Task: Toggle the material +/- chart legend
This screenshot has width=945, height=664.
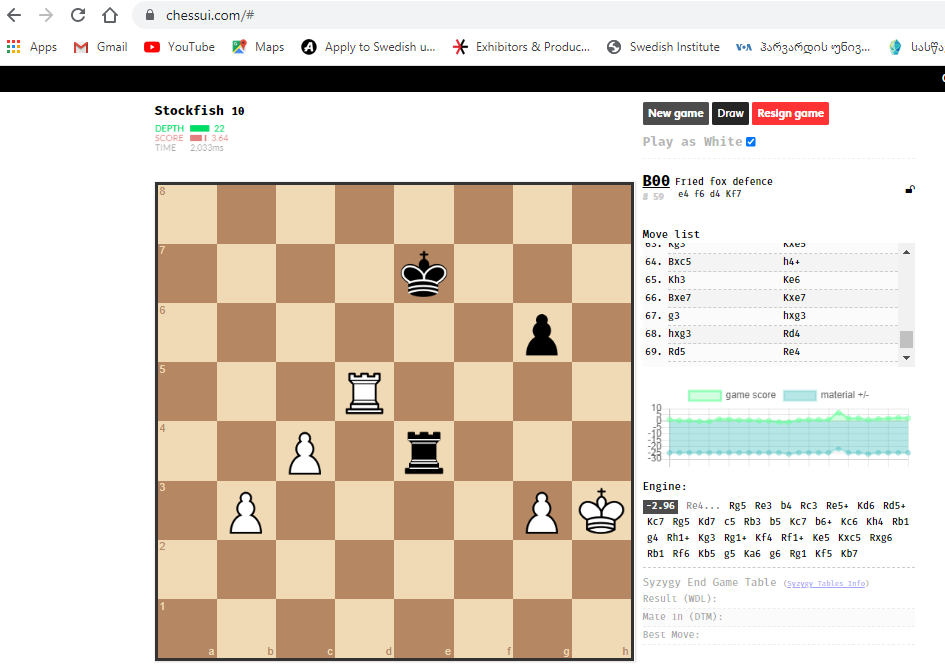Action: (826, 395)
